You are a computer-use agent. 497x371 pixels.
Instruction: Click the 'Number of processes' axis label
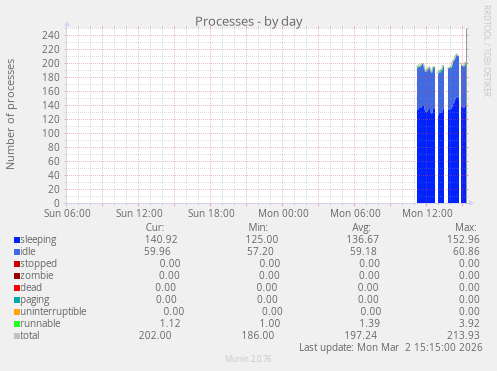click(x=10, y=114)
